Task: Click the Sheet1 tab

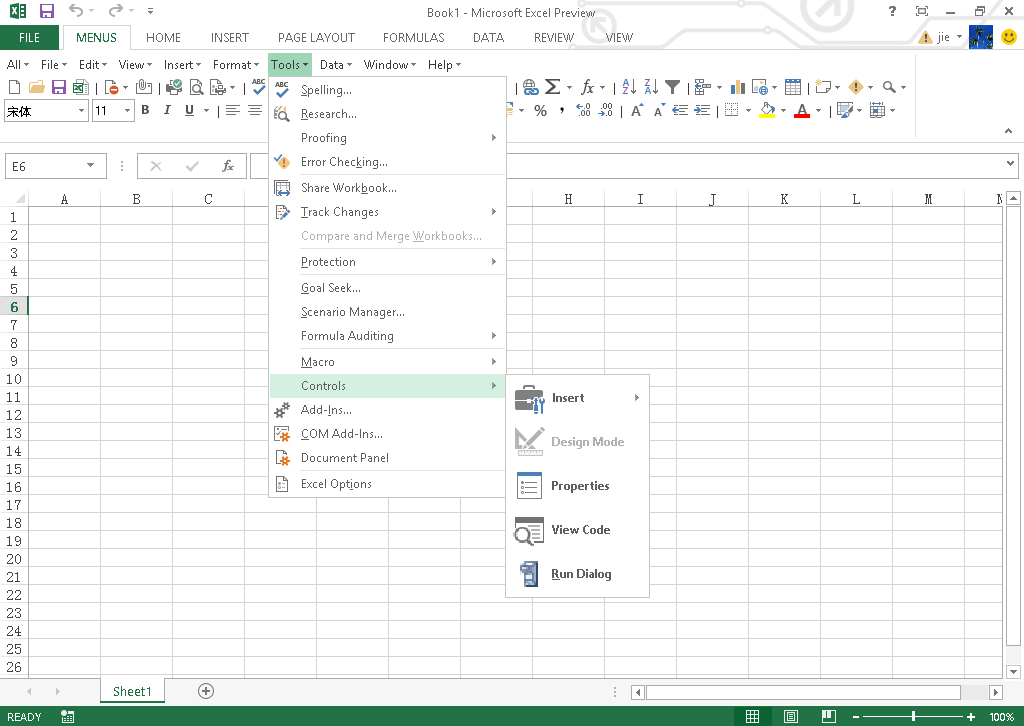Action: tap(132, 691)
